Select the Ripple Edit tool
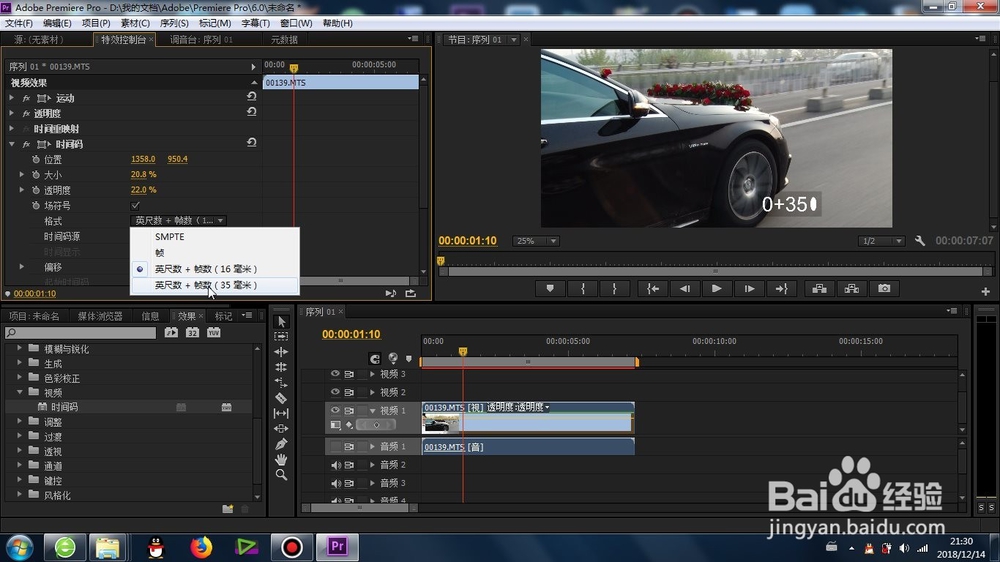The width and height of the screenshot is (1000, 562). coord(281,352)
